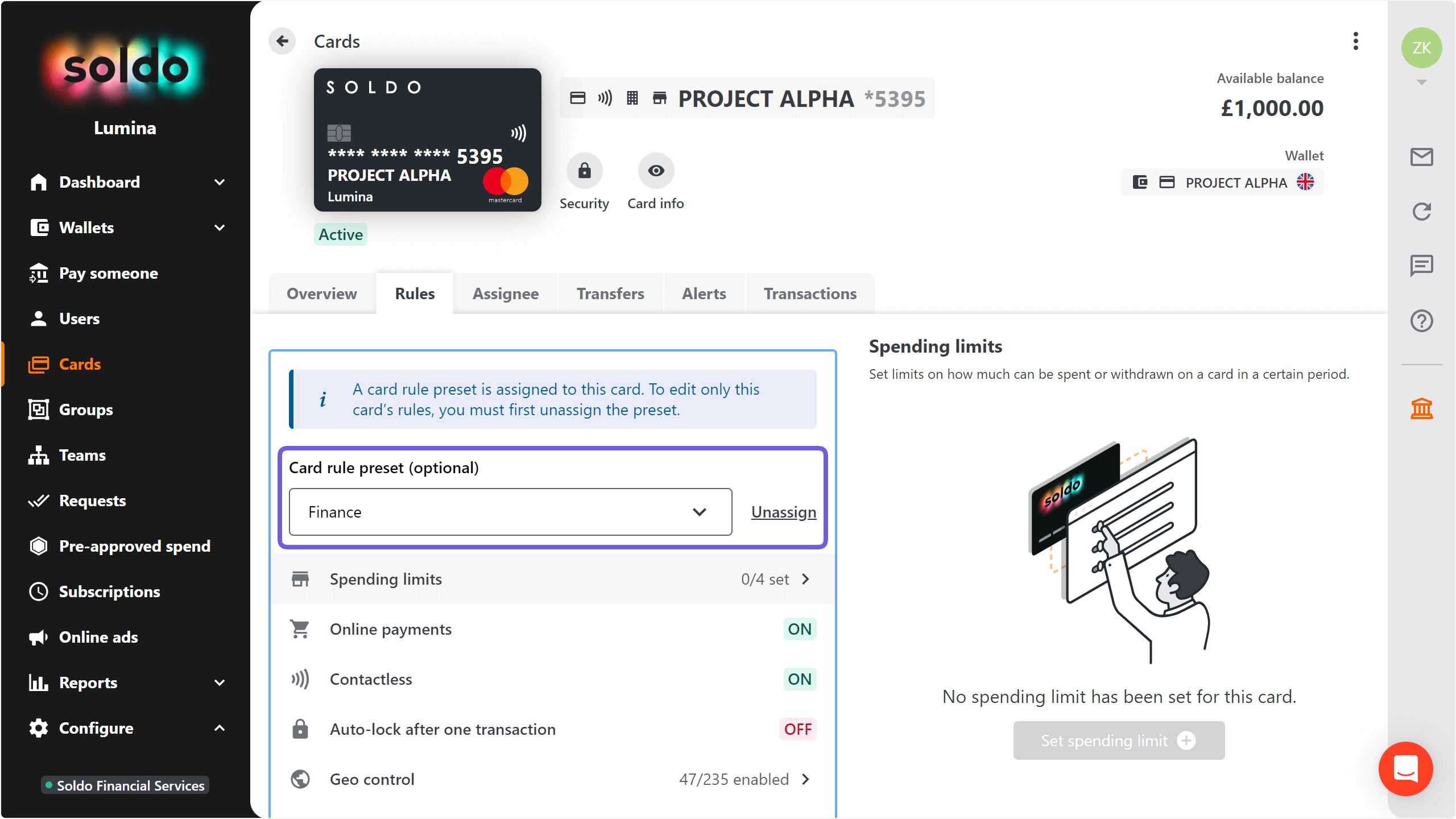Screen dimensions: 1456x819
Task: Open the help question mark icon
Action: tap(1421, 321)
